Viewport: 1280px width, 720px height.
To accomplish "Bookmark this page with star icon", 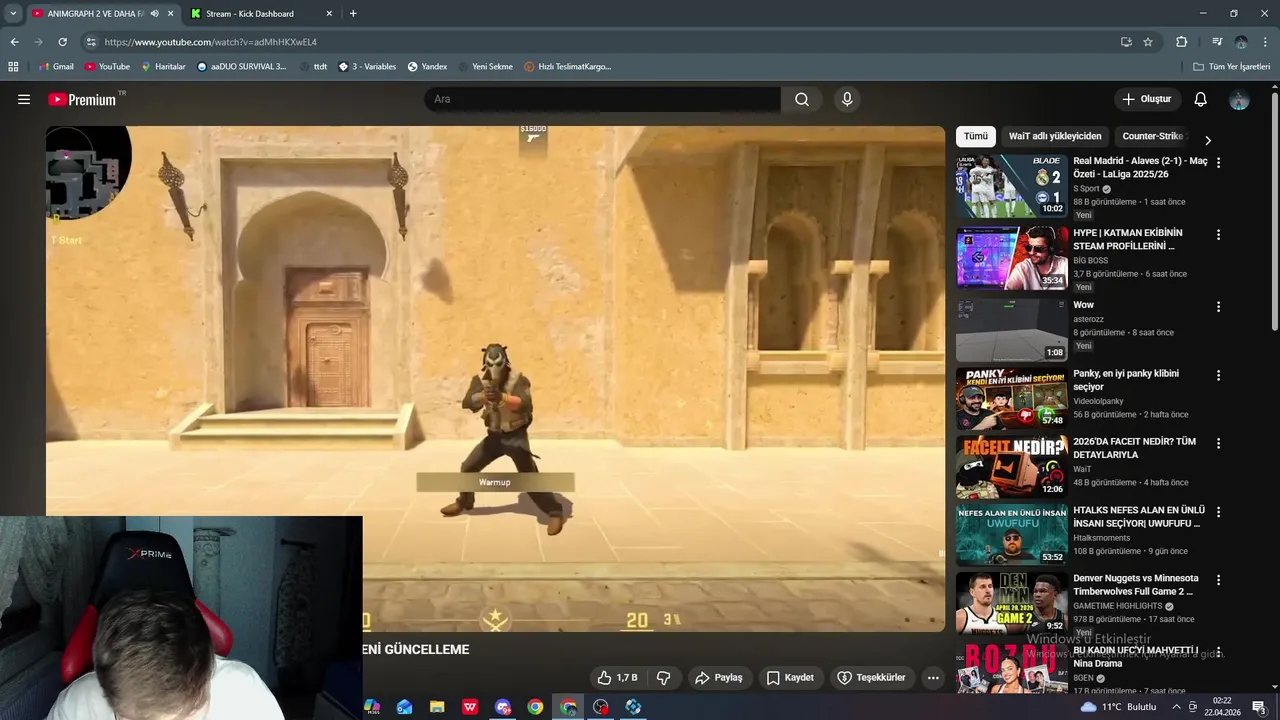I will click(1148, 42).
